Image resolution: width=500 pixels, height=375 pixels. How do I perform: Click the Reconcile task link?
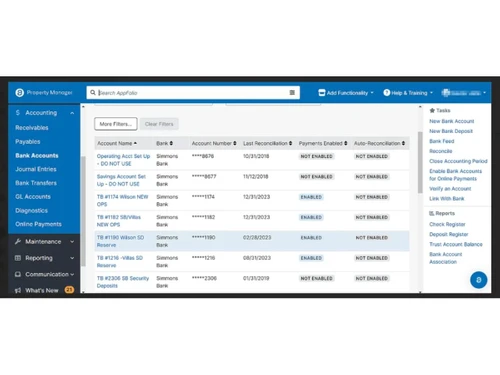click(x=441, y=151)
